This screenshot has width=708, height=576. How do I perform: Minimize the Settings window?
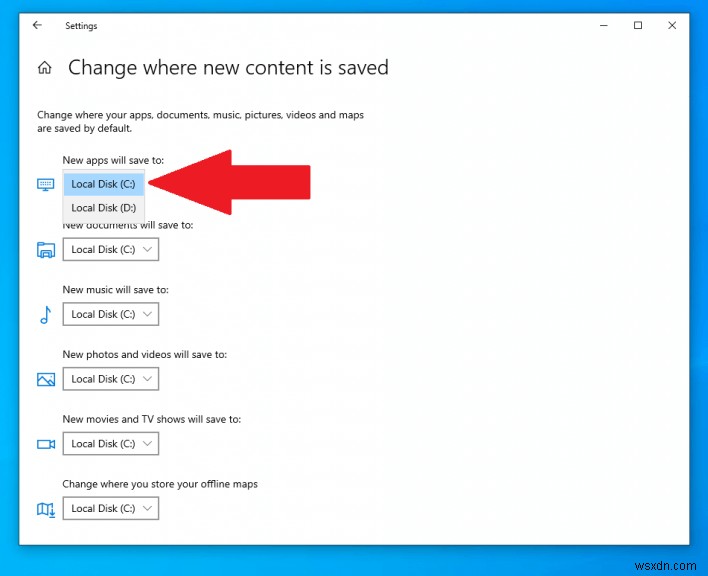pos(604,25)
